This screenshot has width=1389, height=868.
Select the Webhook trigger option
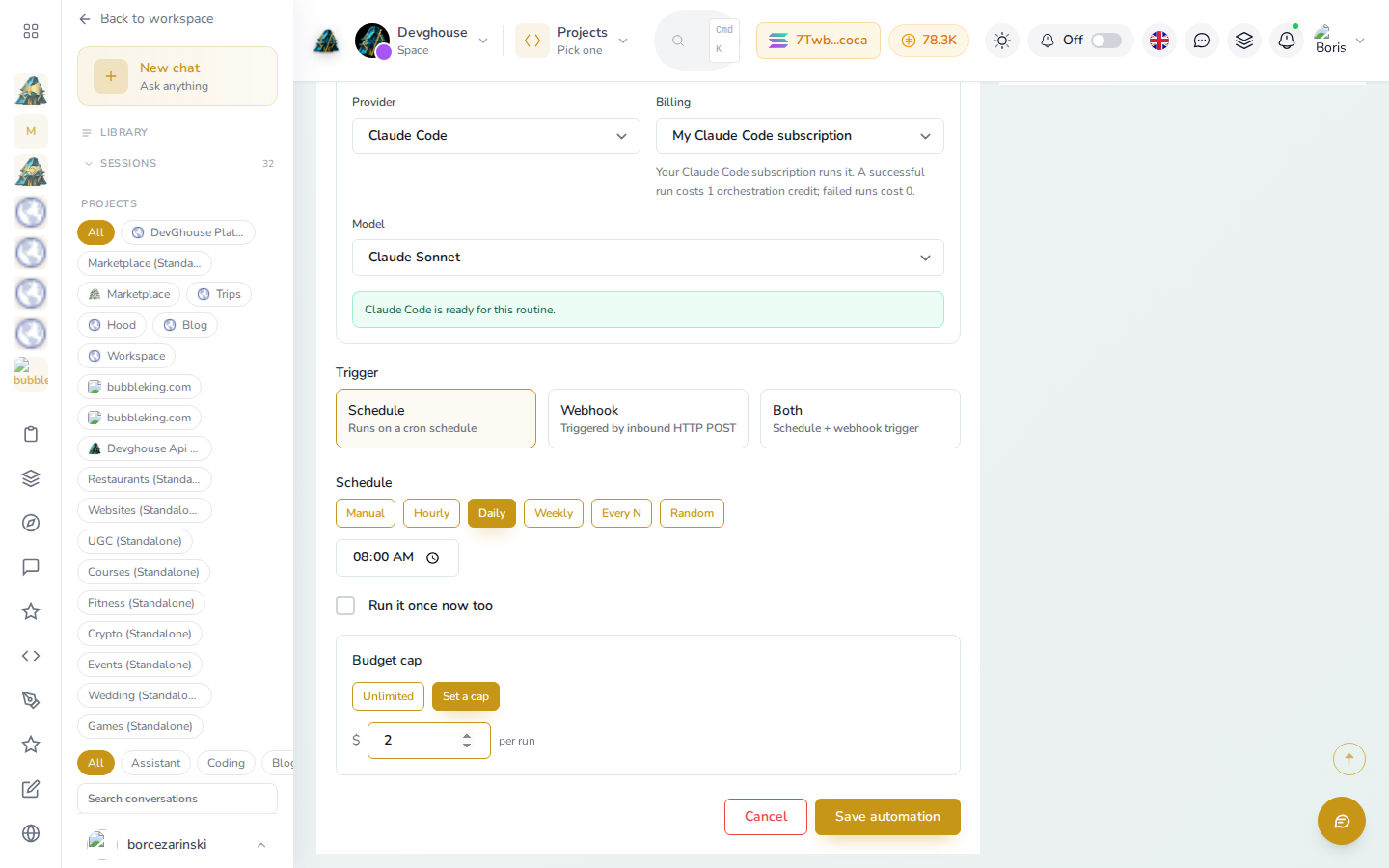click(648, 419)
